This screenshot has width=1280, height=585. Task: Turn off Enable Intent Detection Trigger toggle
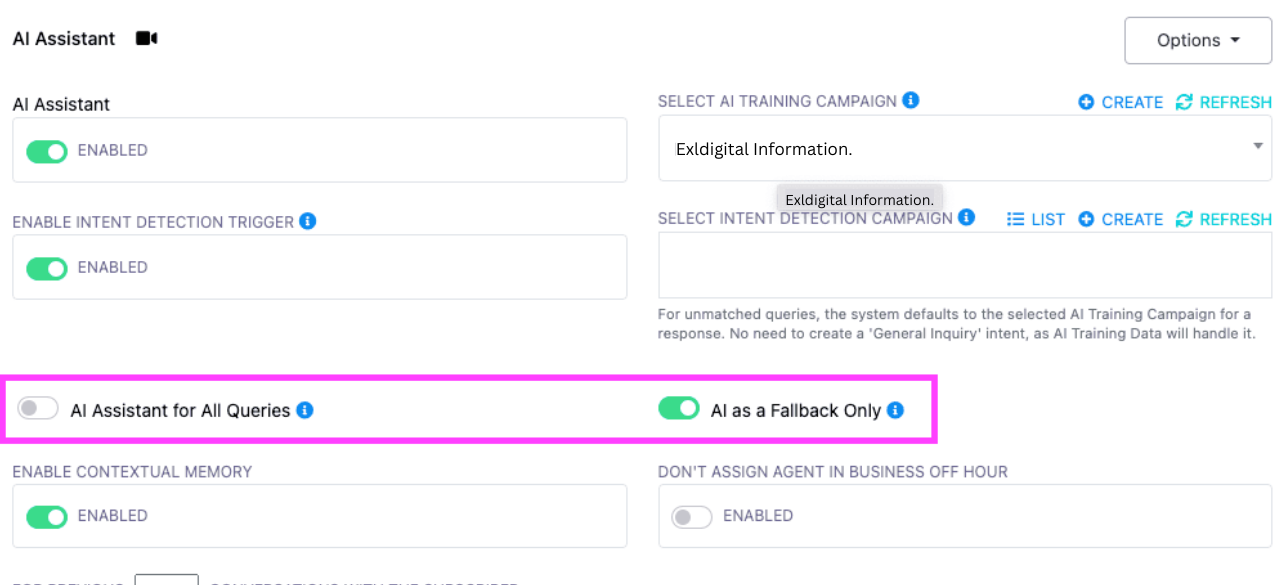coord(46,268)
